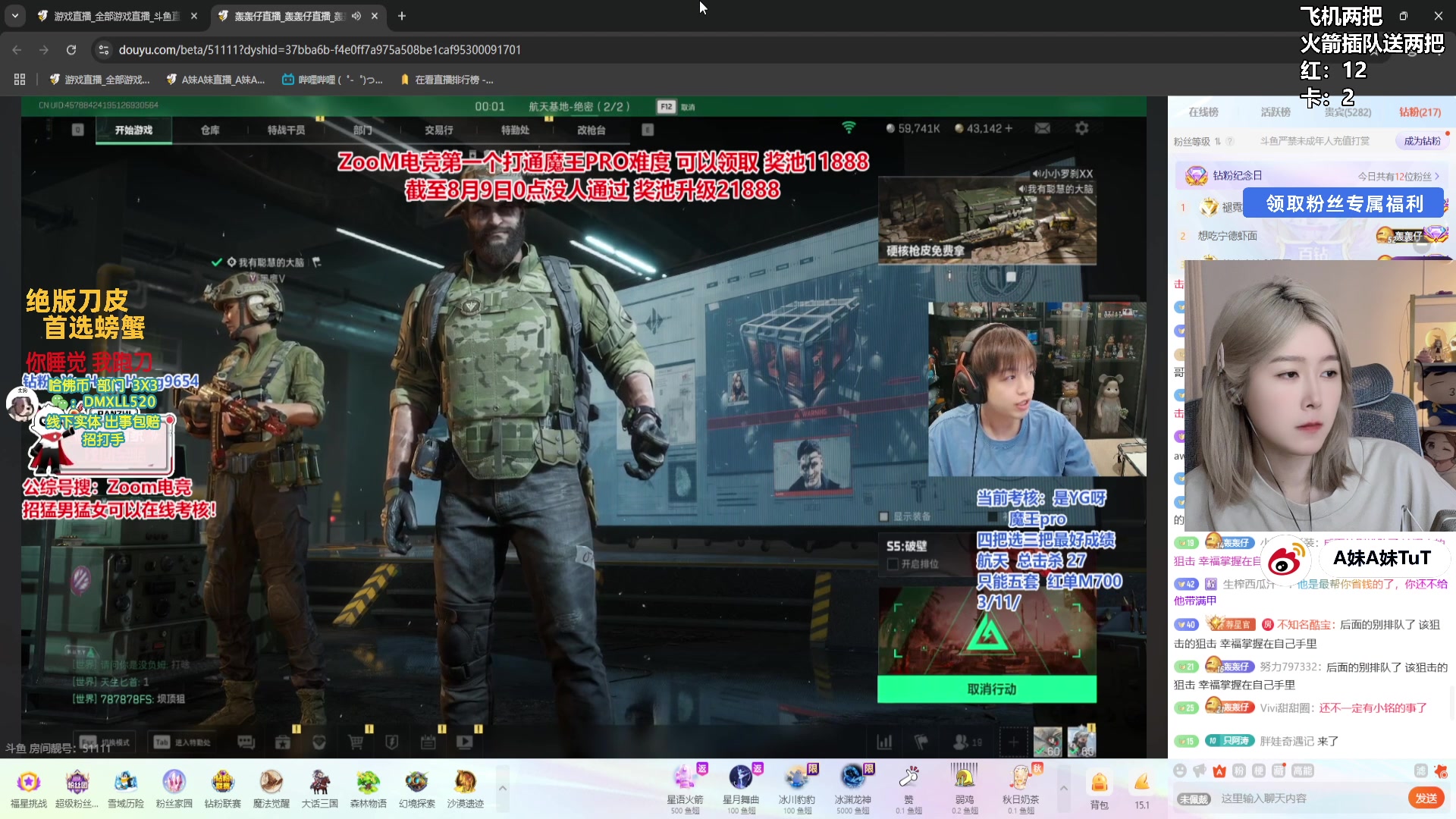Switch to the 活跃榜 tab

pyautogui.click(x=1276, y=112)
